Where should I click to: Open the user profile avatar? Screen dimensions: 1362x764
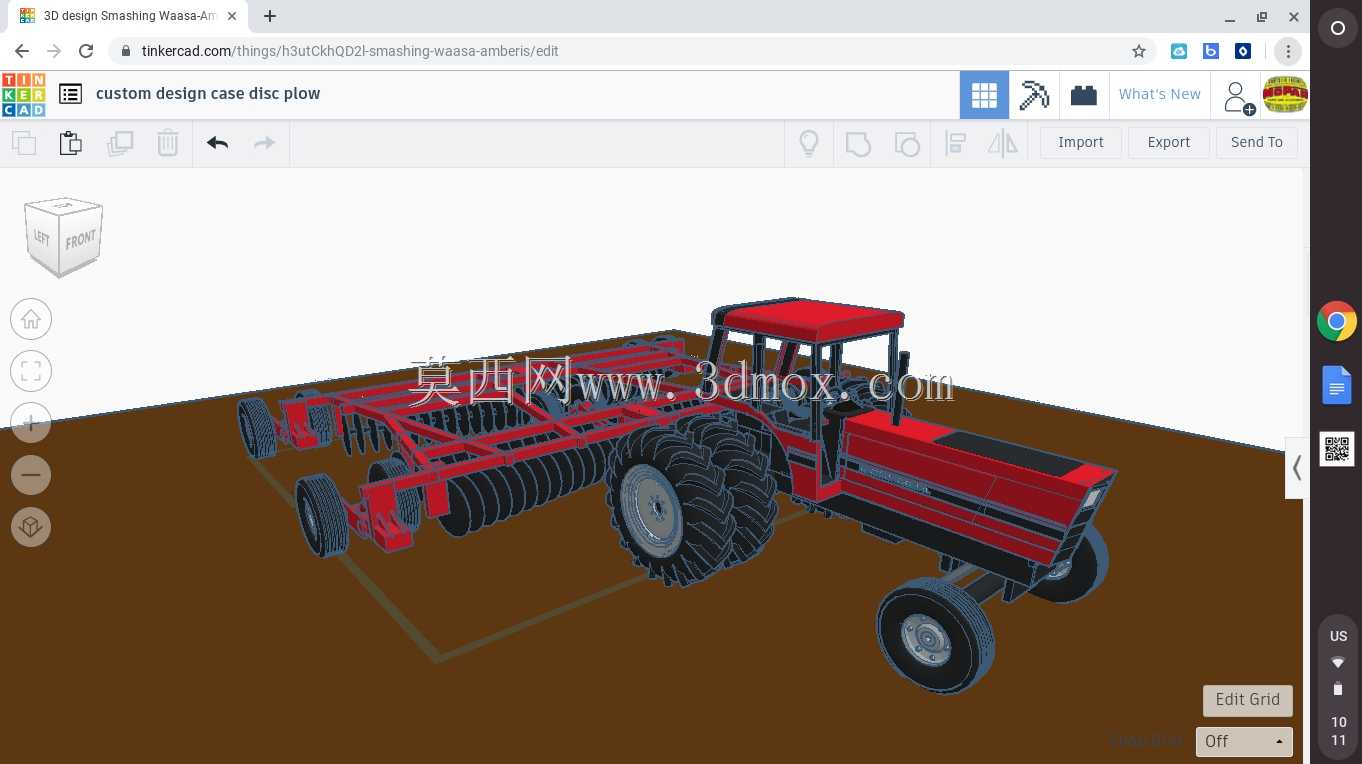point(1285,95)
